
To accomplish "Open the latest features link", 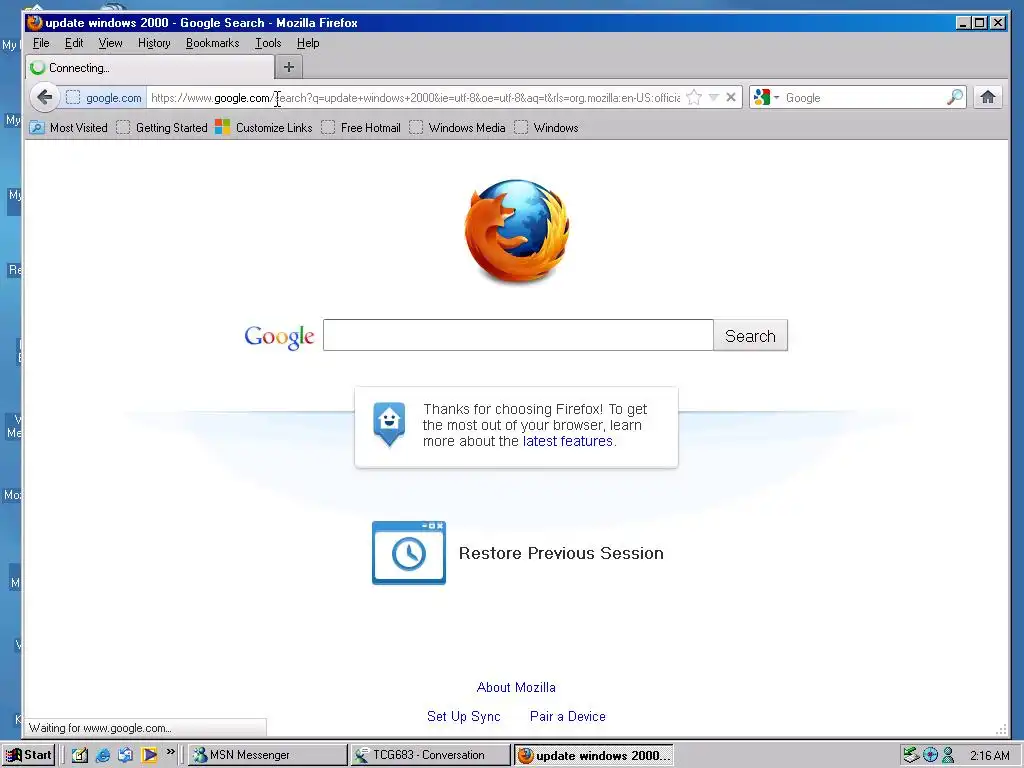I will (x=568, y=441).
